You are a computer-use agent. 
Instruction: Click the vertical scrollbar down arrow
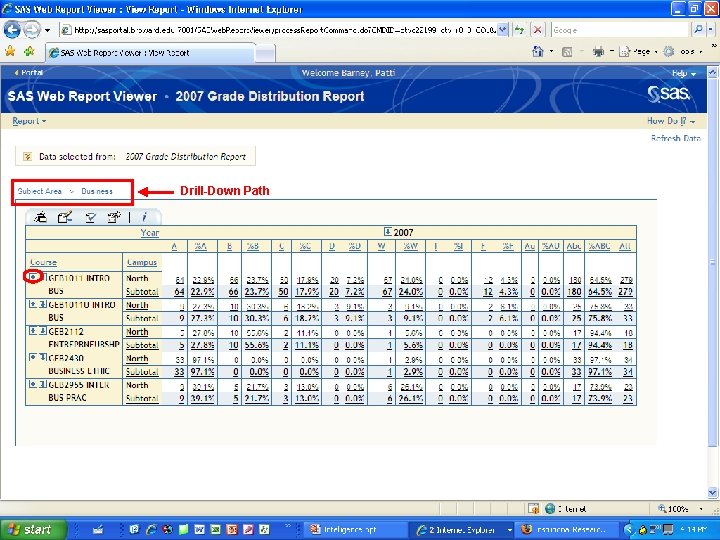(x=712, y=493)
